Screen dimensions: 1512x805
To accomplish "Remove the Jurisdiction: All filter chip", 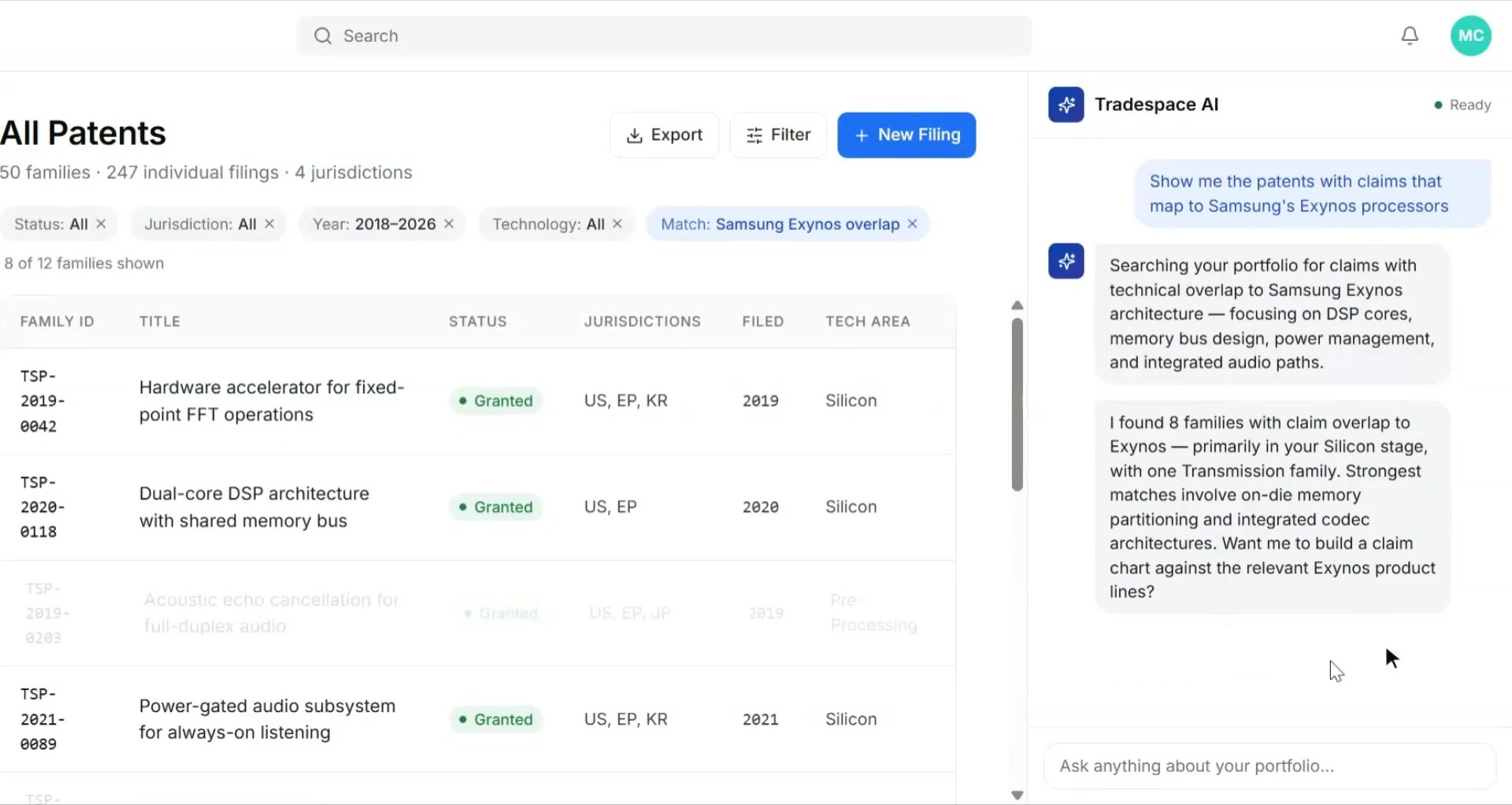I will 269,224.
